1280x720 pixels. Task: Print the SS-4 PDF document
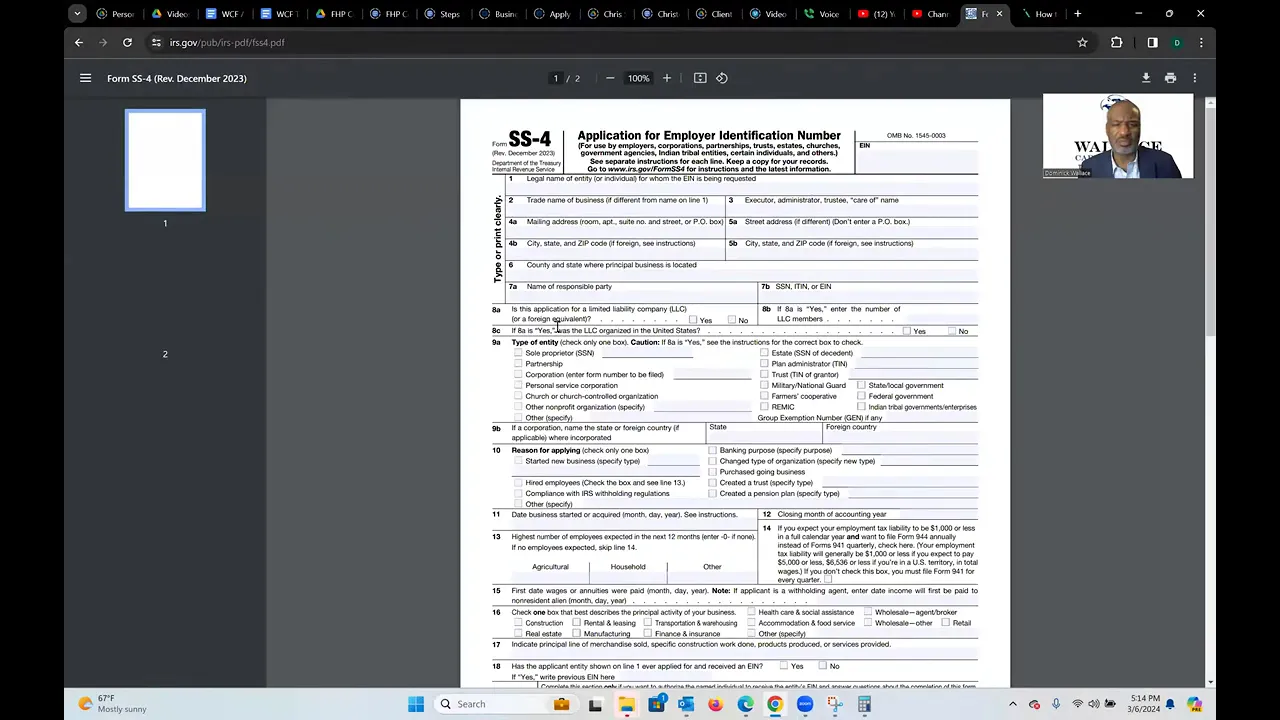(1170, 78)
